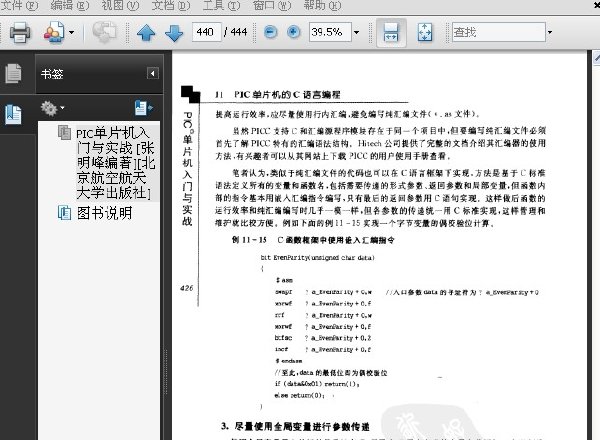
Task: Click the greyed-out conversion globe icon
Action: 104,32
